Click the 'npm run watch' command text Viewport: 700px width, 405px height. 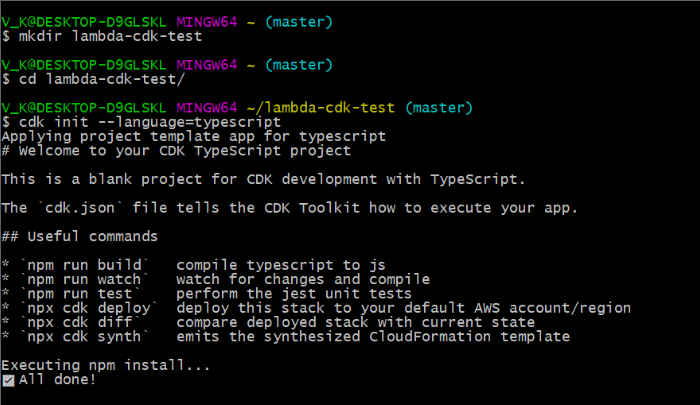pyautogui.click(x=84, y=279)
